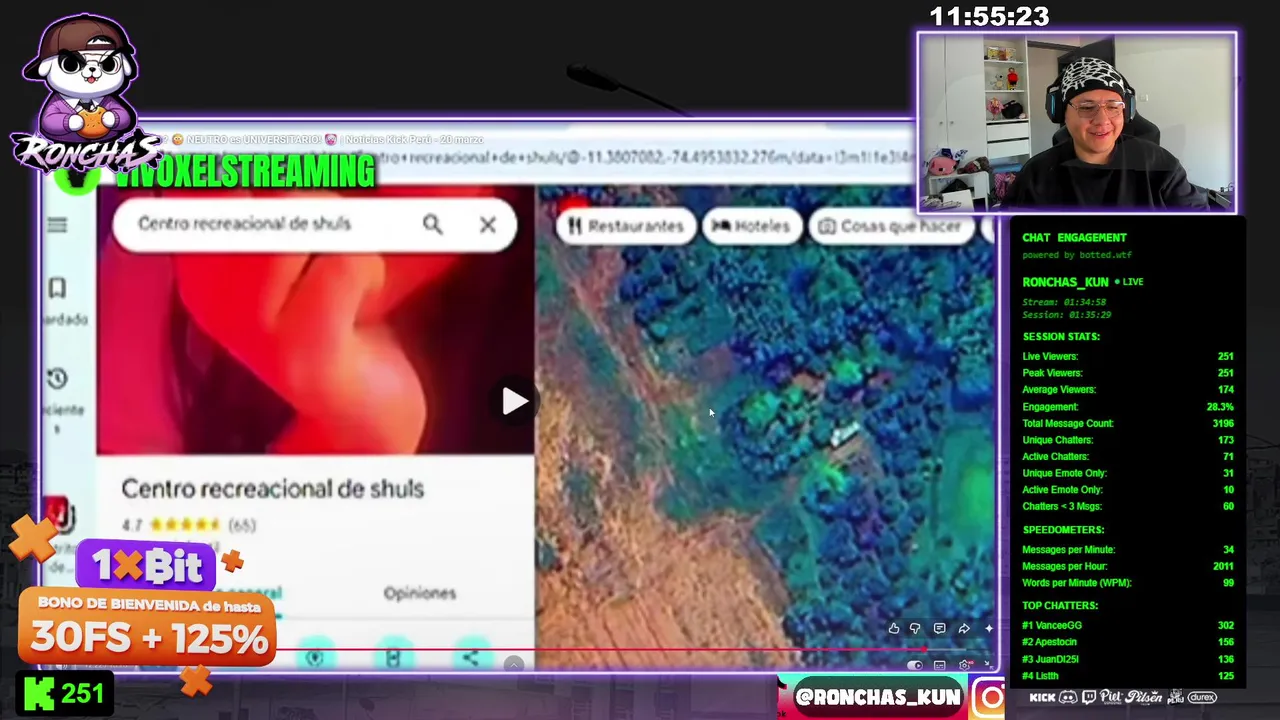Click top chatter #2 Apestocin
This screenshot has height=720, width=1280.
pos(1128,642)
